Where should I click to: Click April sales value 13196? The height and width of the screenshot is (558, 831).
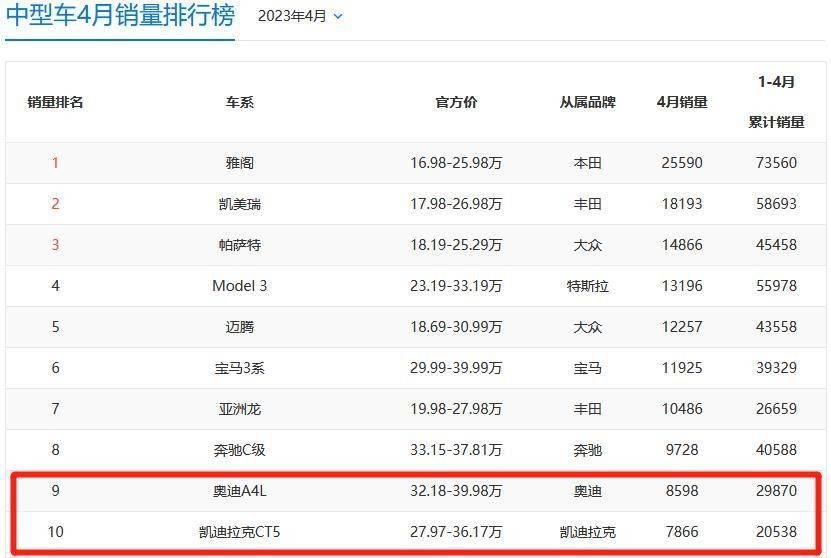[x=682, y=286]
